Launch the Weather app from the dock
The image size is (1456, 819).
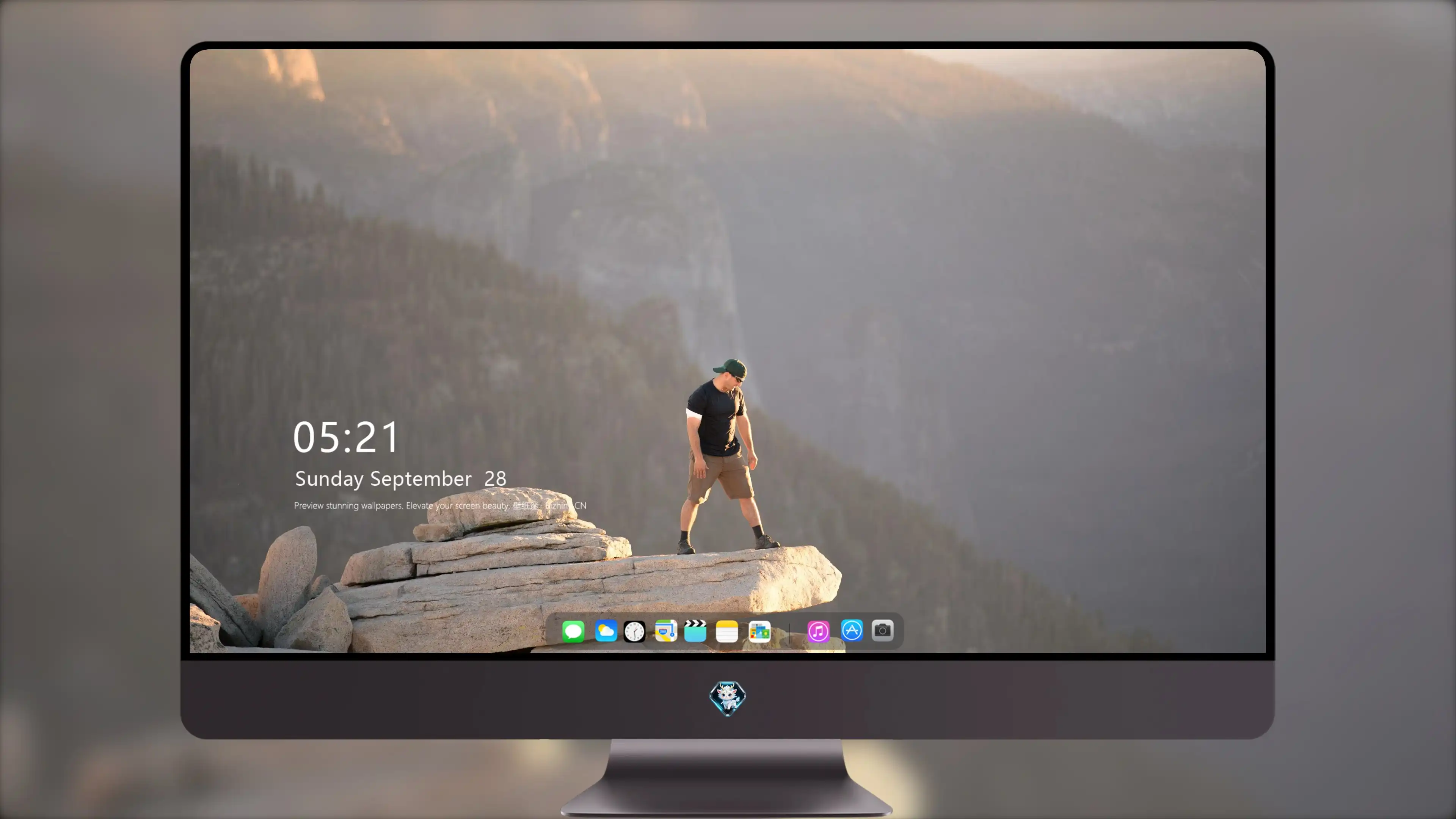coord(606,631)
